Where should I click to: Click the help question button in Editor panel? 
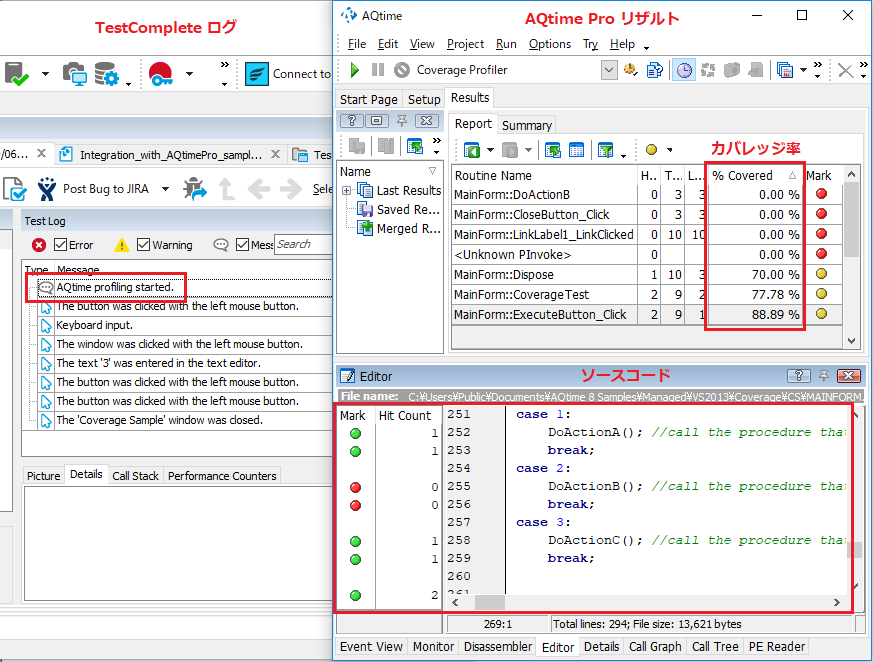[x=798, y=376]
